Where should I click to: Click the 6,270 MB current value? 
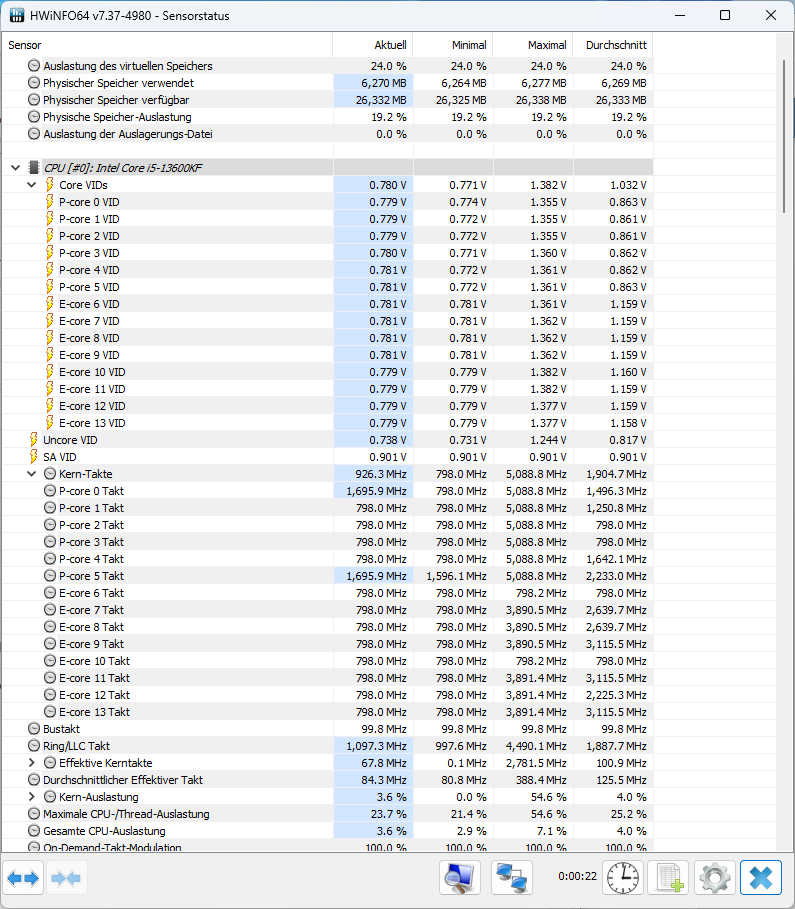383,83
